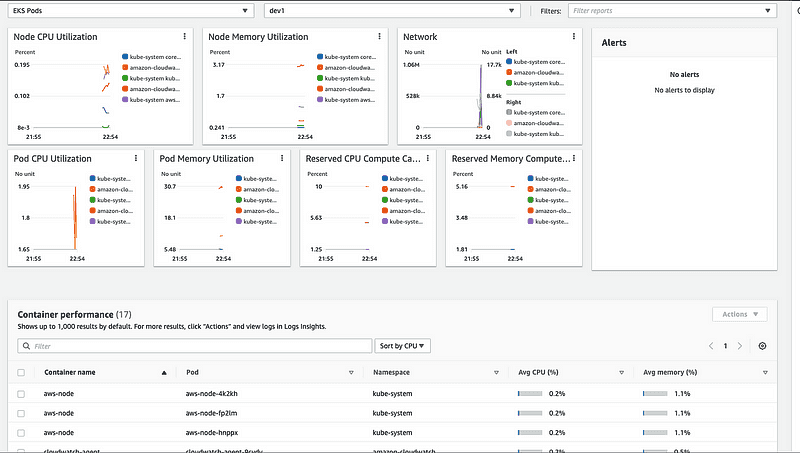Open the EKS Pods resource dropdown
The height and width of the screenshot is (453, 800).
[x=131, y=10]
